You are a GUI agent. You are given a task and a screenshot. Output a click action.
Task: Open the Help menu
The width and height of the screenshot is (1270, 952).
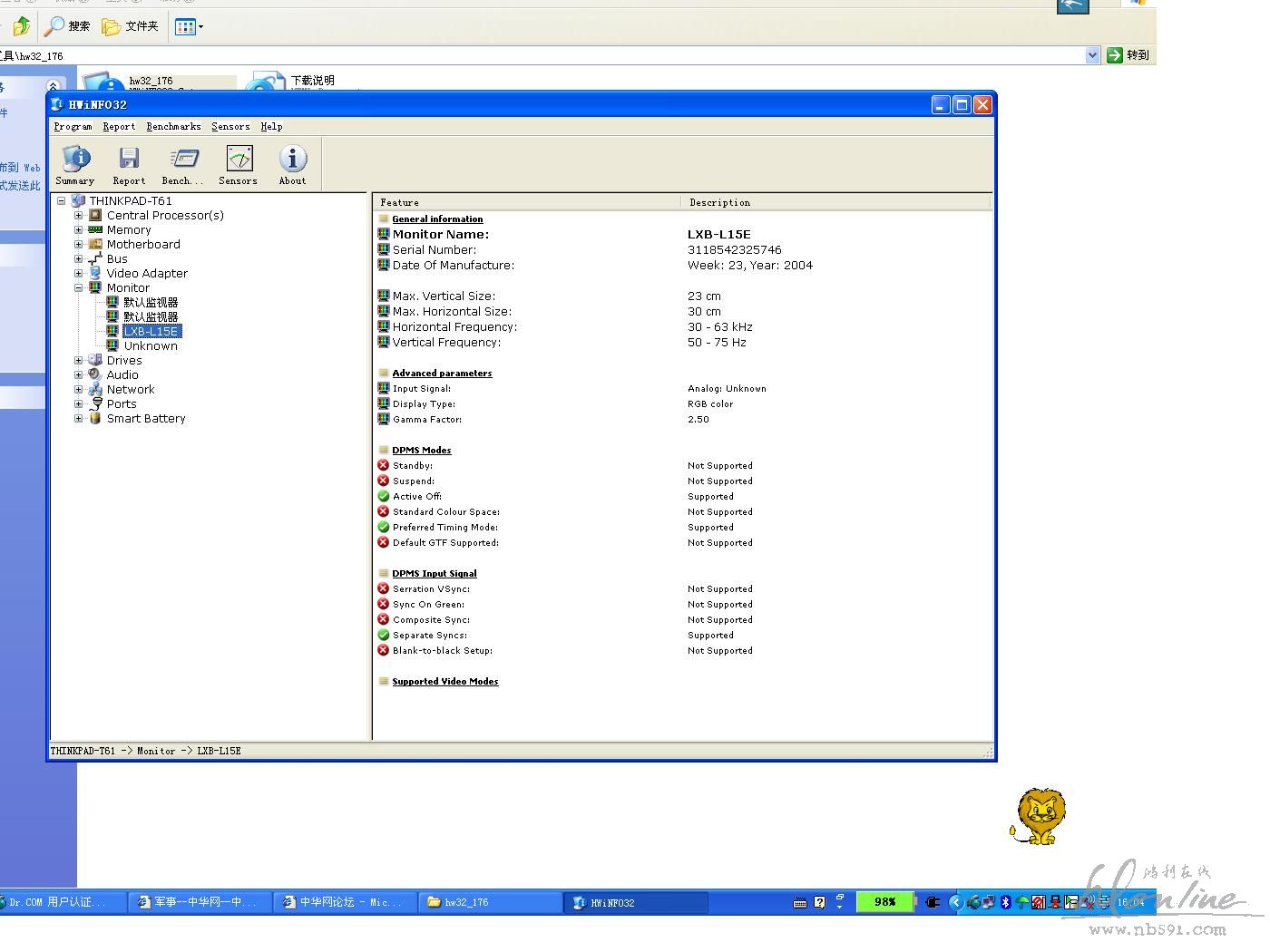click(x=271, y=127)
